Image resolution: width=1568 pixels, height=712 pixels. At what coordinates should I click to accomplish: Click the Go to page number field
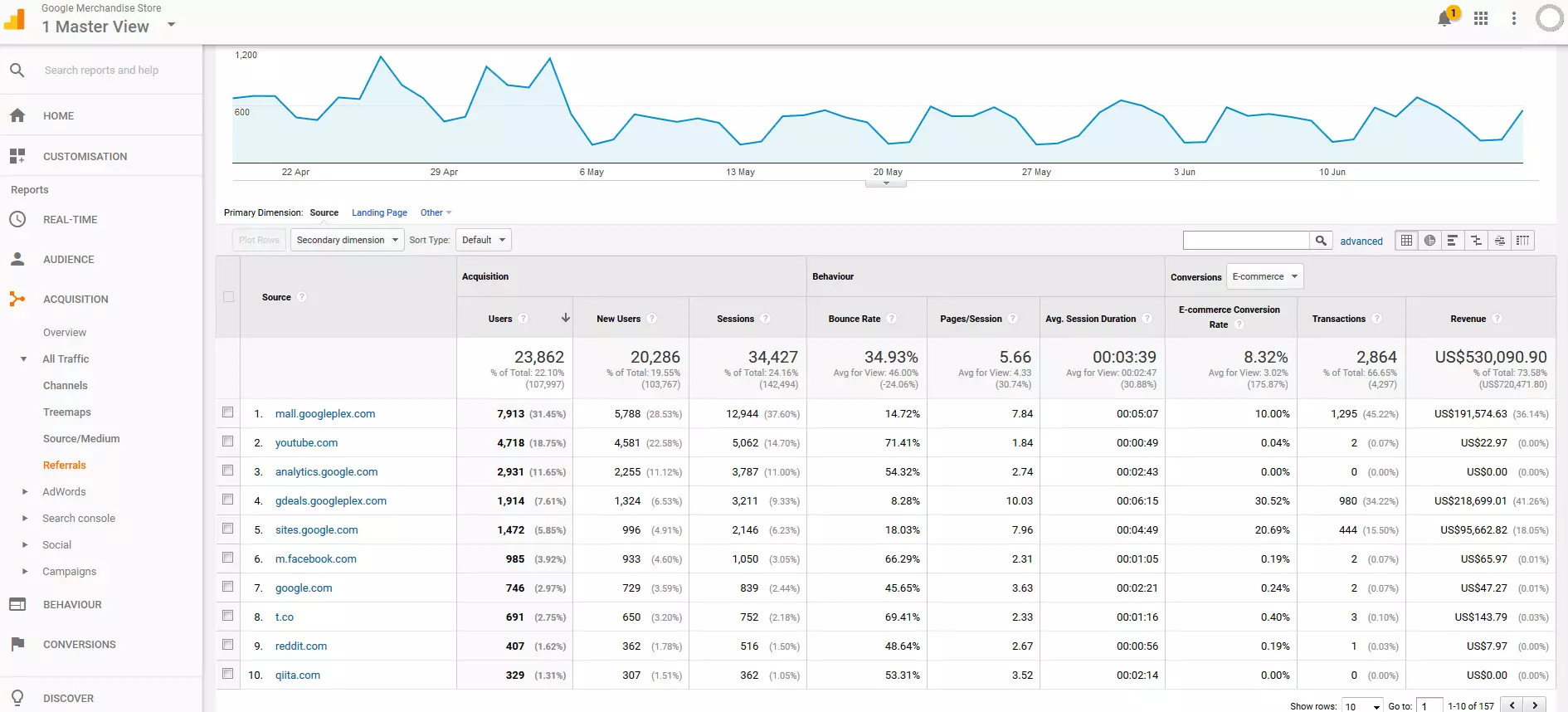click(1429, 706)
